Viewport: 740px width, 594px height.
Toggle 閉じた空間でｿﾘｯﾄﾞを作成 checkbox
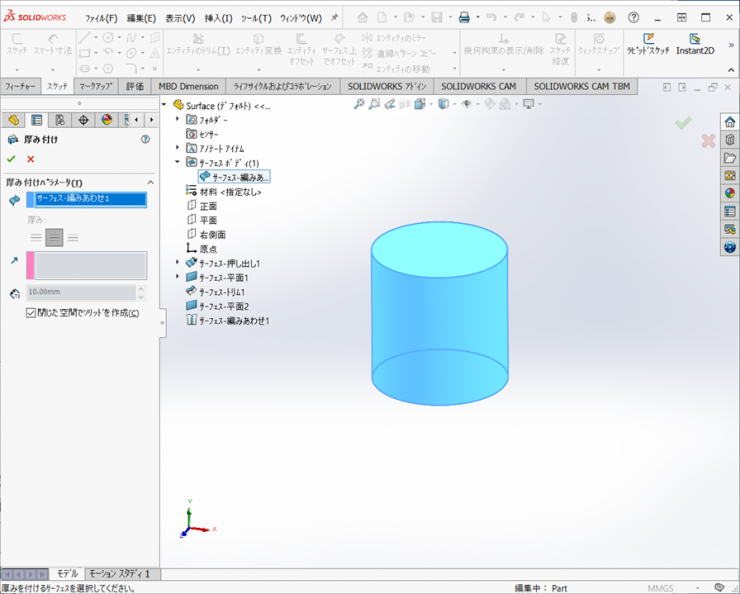tap(31, 313)
